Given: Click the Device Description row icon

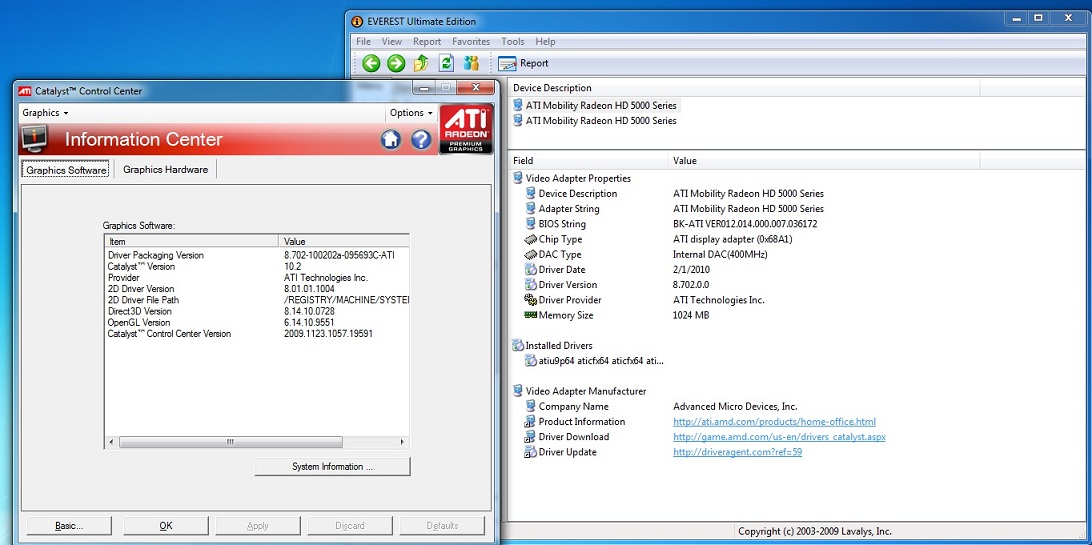Looking at the screenshot, I should [x=531, y=193].
